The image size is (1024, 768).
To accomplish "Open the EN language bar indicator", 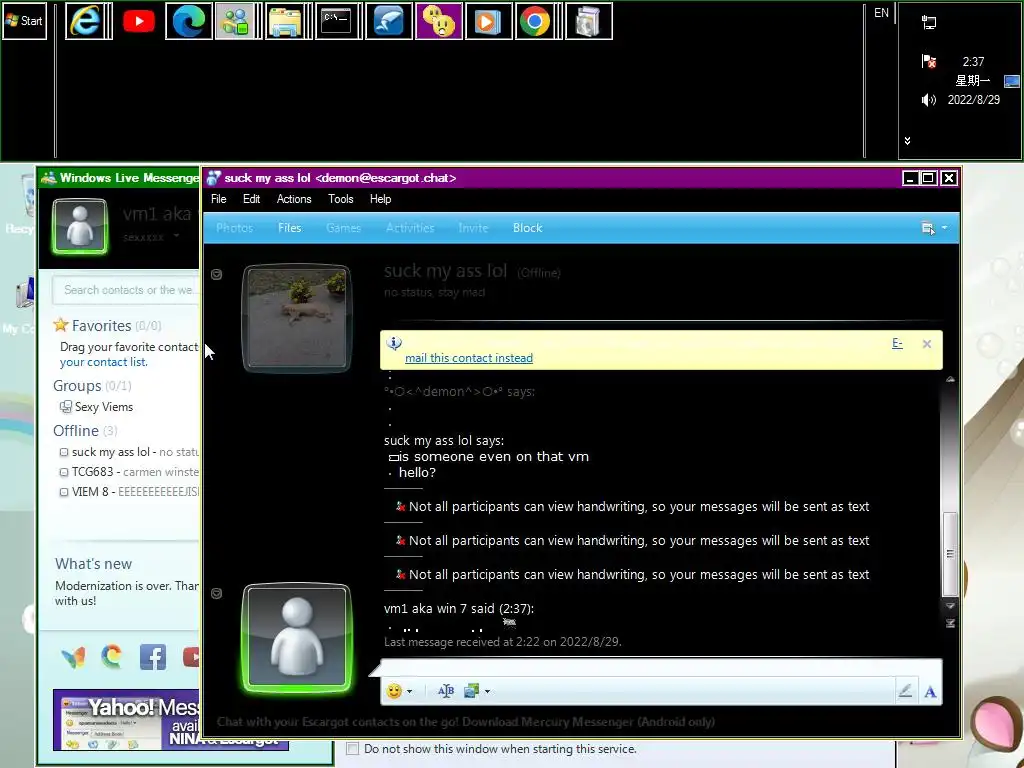I will coord(881,13).
